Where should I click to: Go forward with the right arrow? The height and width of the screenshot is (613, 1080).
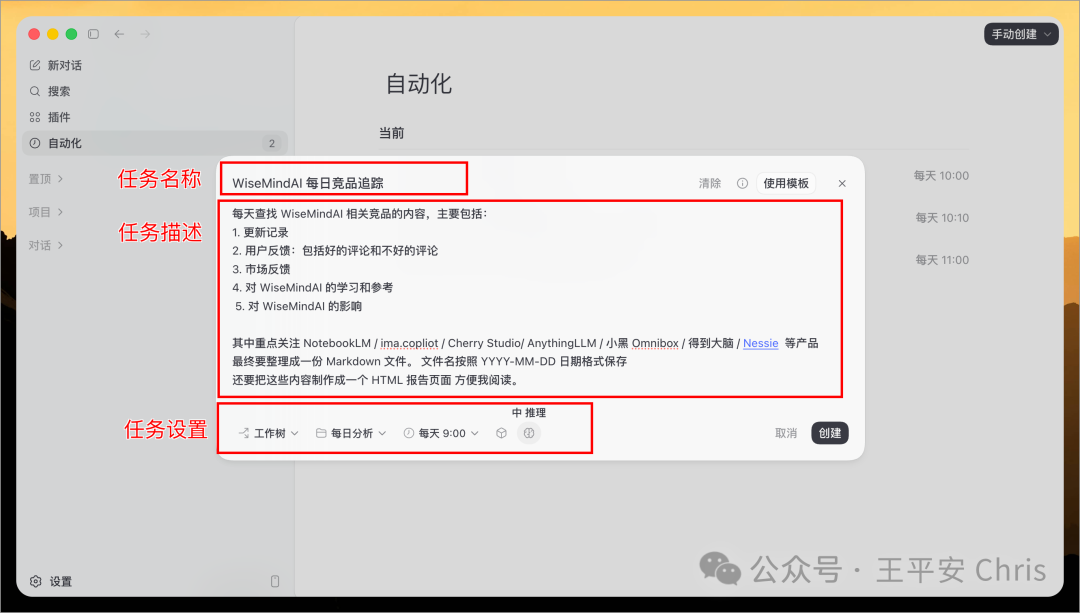pos(145,34)
